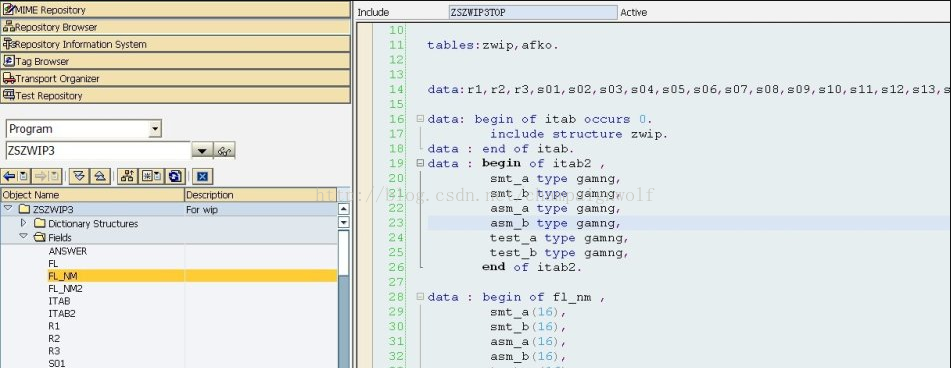Open object name history dropdown arrow
951x368 pixels.
[202, 151]
